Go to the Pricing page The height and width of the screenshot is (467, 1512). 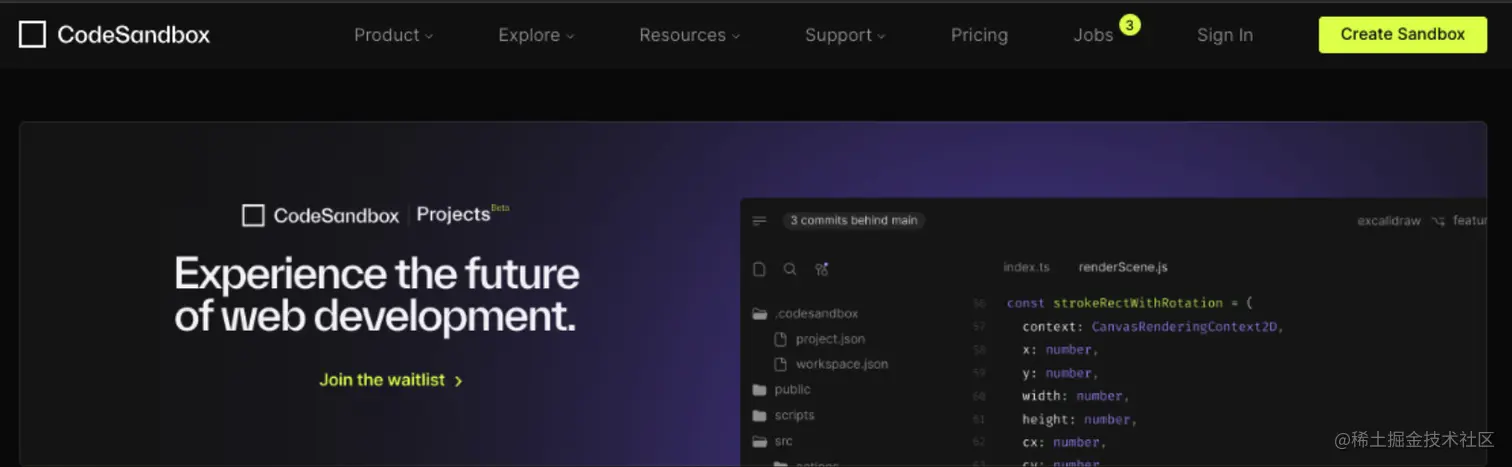tap(979, 35)
